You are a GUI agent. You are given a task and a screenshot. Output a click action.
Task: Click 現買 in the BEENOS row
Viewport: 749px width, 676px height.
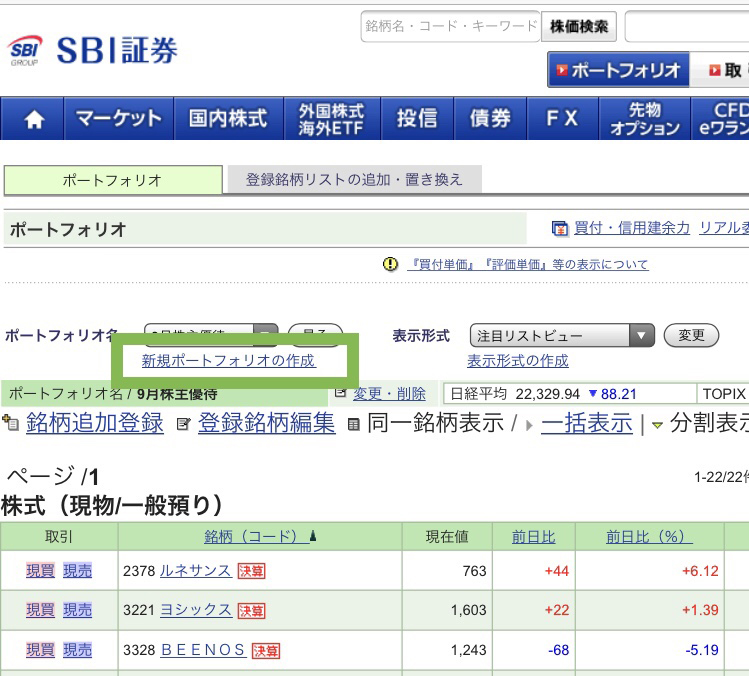(41, 650)
